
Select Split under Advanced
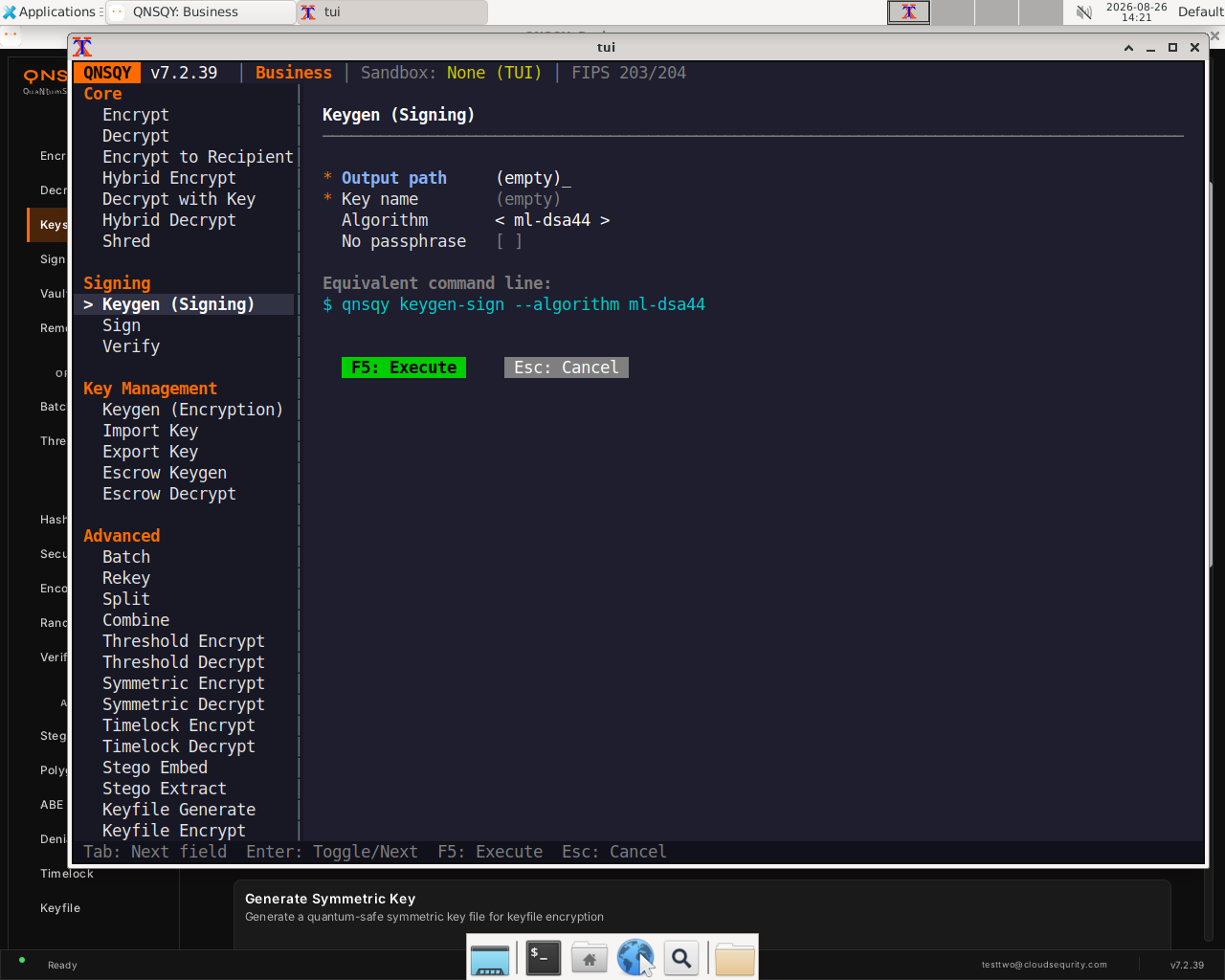pos(126,599)
